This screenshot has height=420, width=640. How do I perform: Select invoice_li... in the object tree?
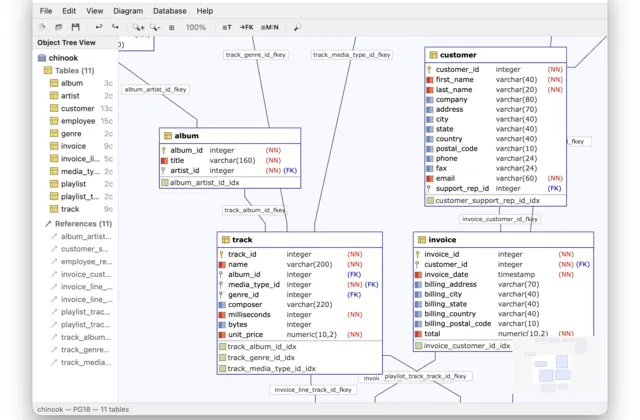pos(81,159)
